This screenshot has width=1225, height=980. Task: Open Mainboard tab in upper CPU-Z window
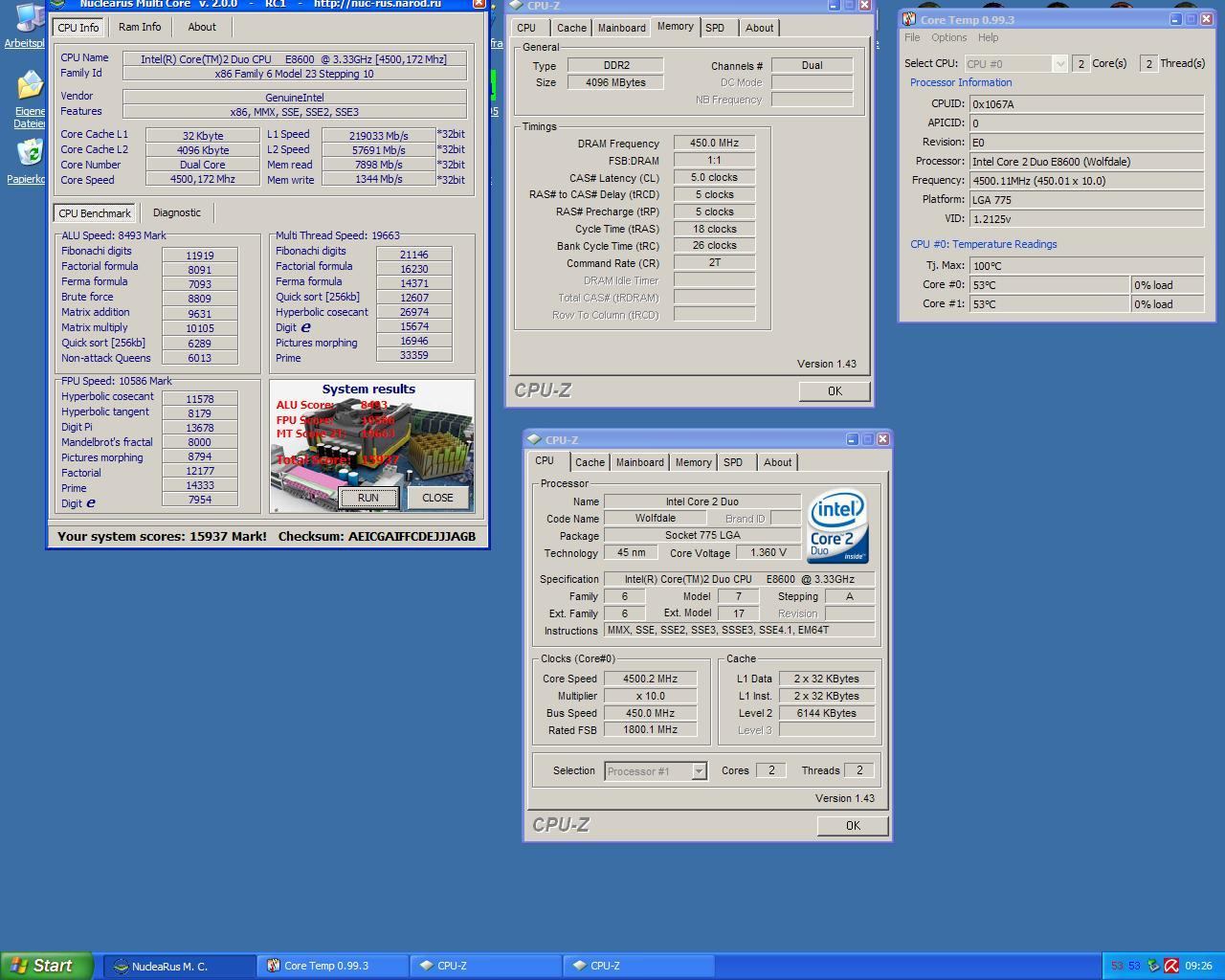coord(622,28)
